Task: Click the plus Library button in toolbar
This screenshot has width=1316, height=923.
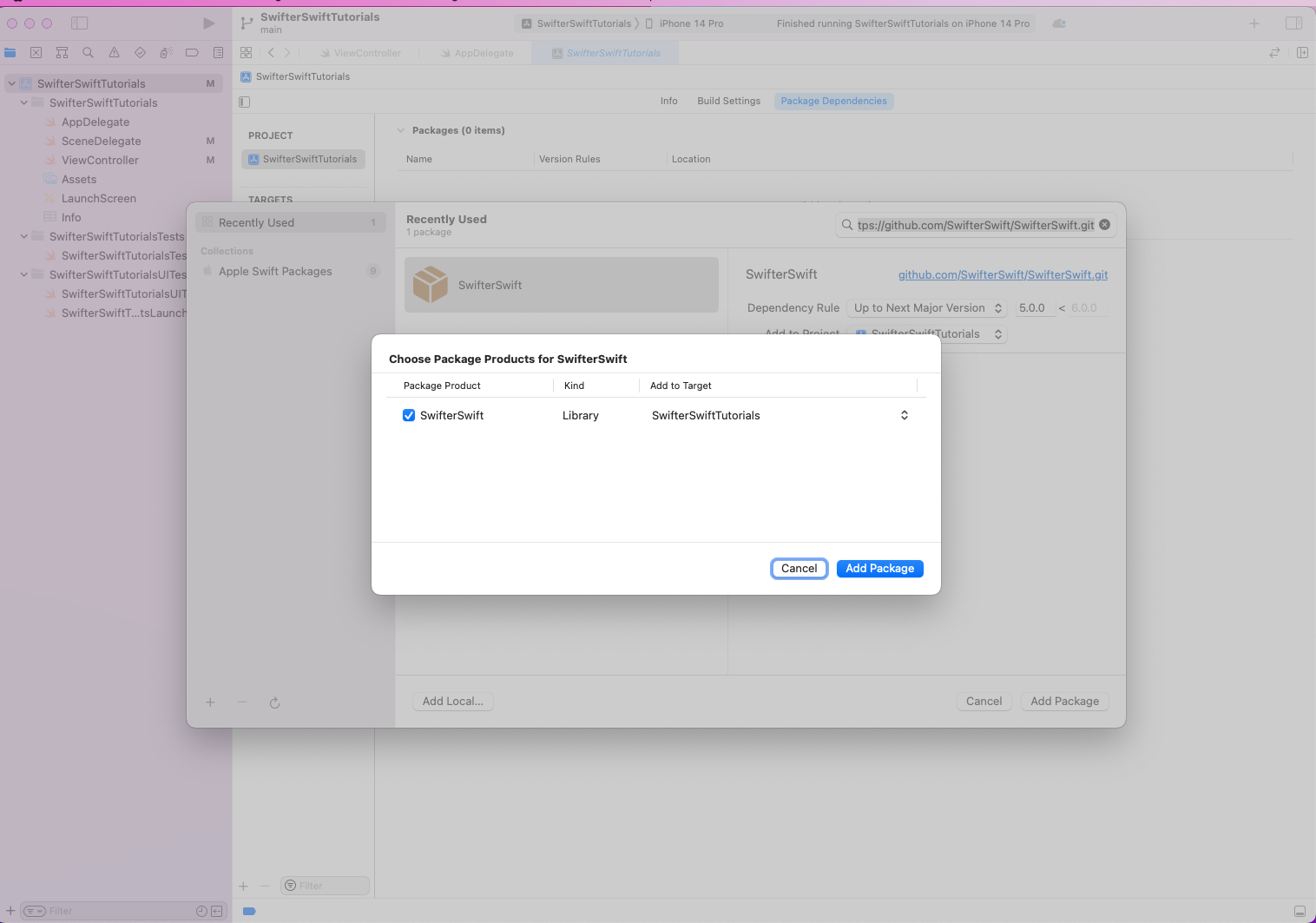Action: pyautogui.click(x=1254, y=23)
